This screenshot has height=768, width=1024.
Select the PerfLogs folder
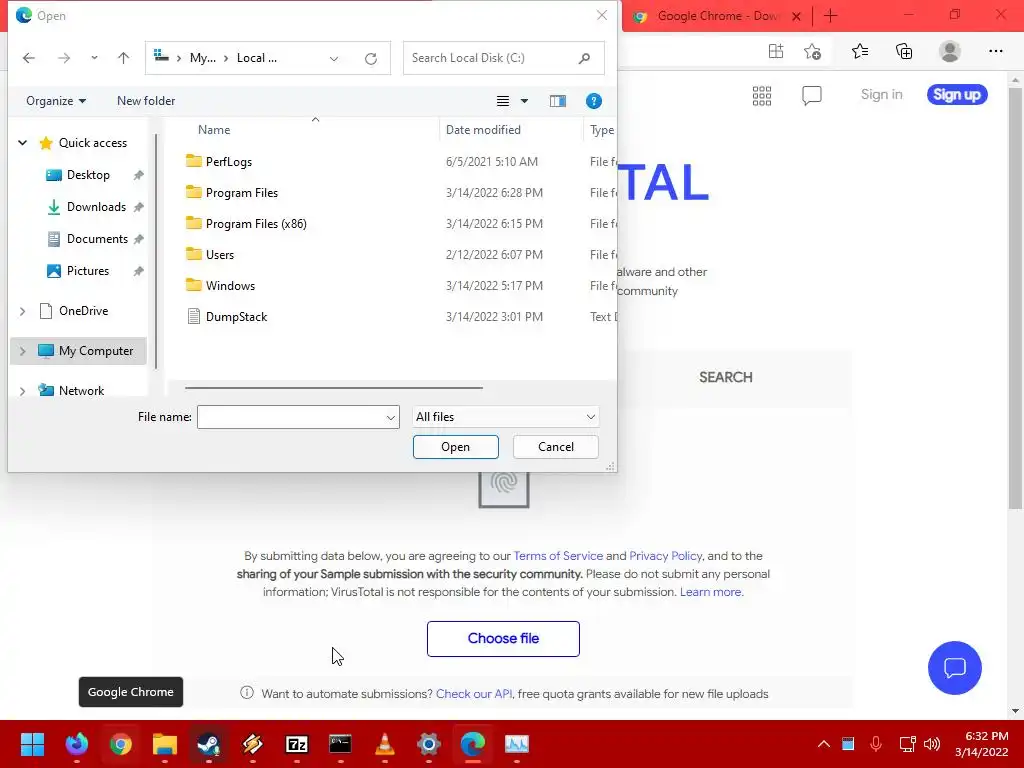coord(228,162)
